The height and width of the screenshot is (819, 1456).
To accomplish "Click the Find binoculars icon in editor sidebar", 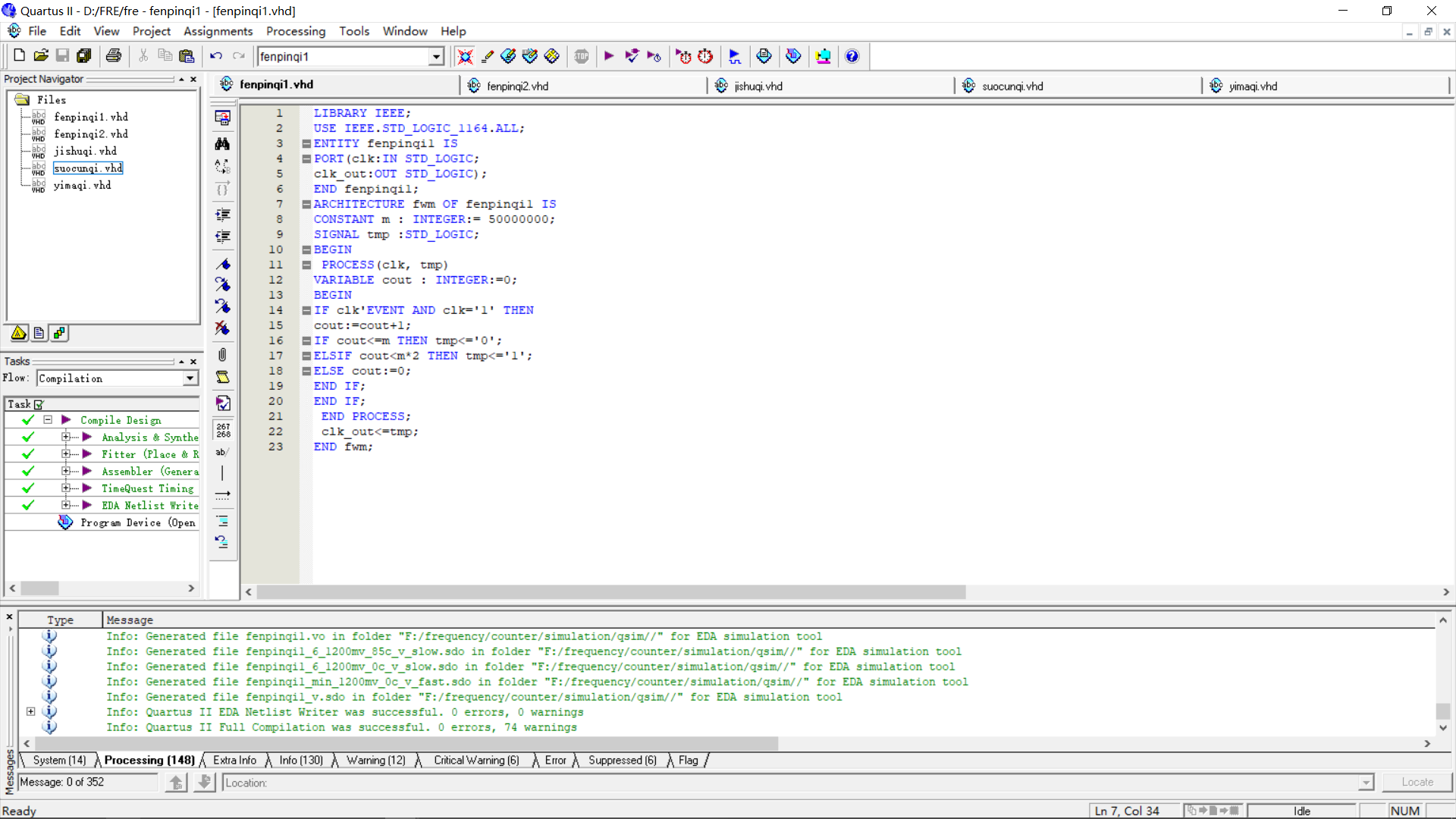I will point(222,143).
